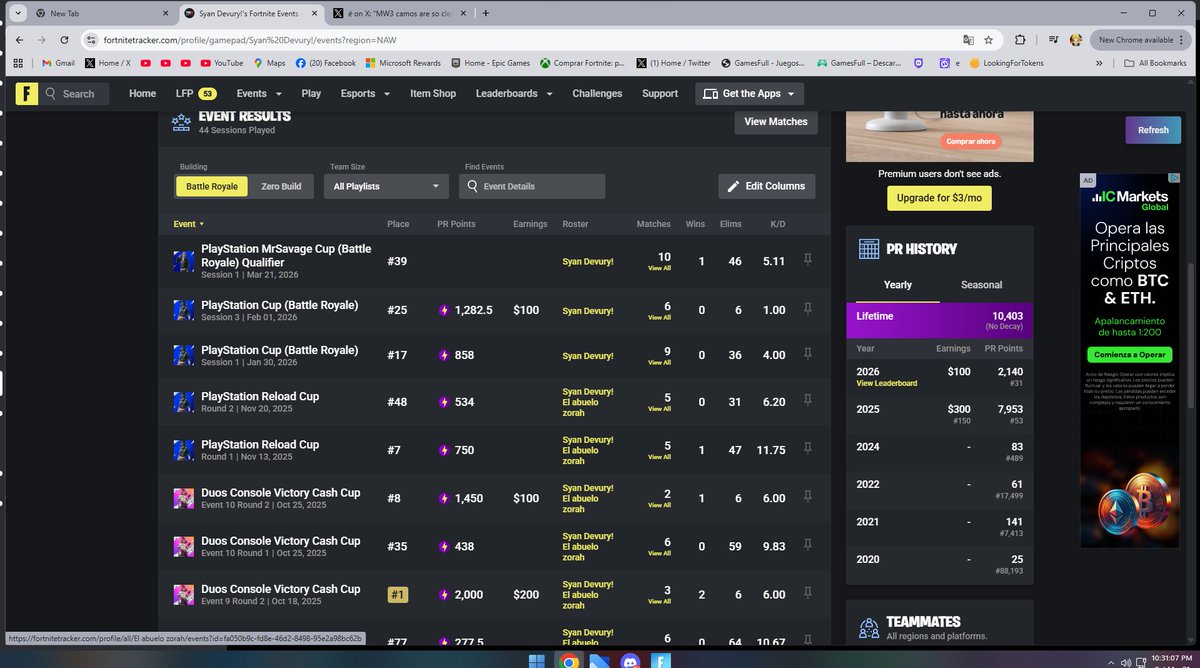Click the Find Events search field
1200x668 pixels.
coord(532,186)
